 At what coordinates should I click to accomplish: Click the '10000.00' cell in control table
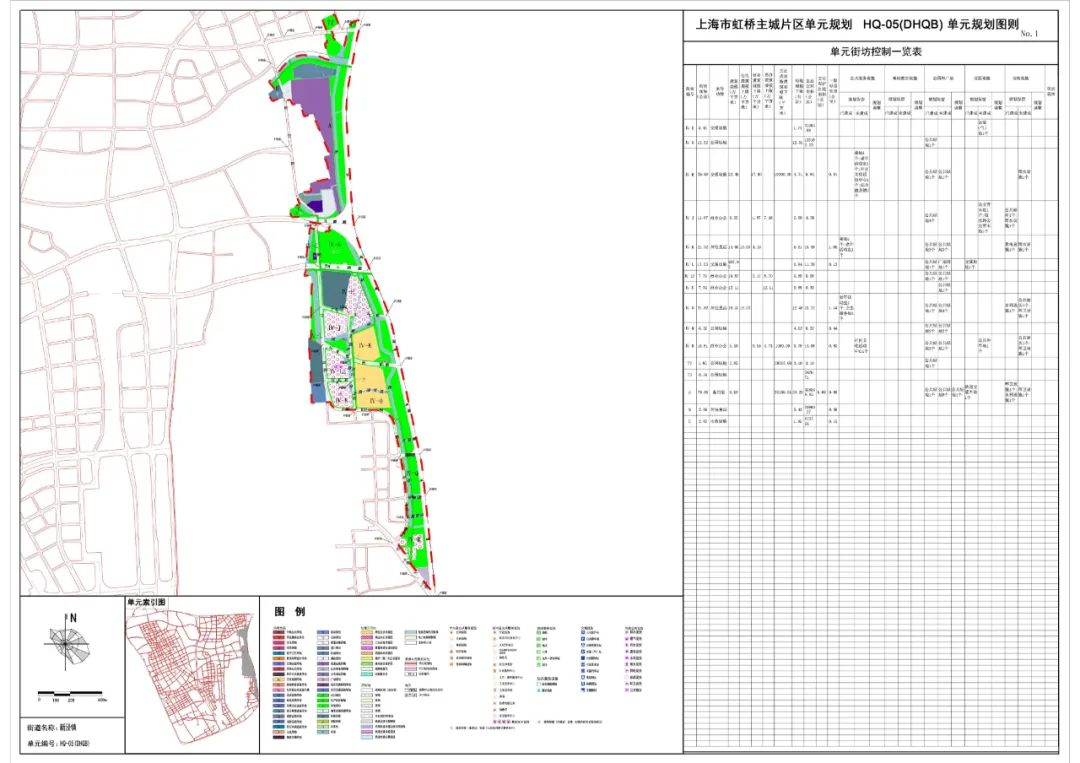tap(783, 174)
